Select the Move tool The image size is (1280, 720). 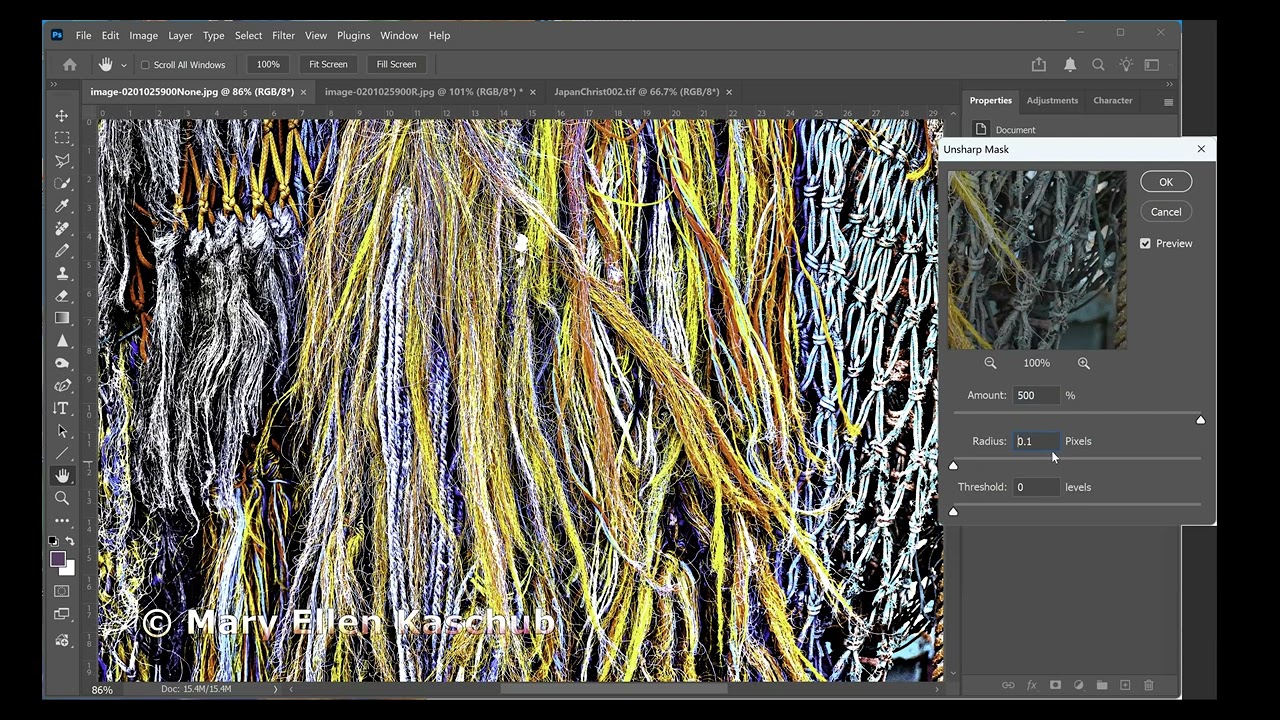point(62,116)
